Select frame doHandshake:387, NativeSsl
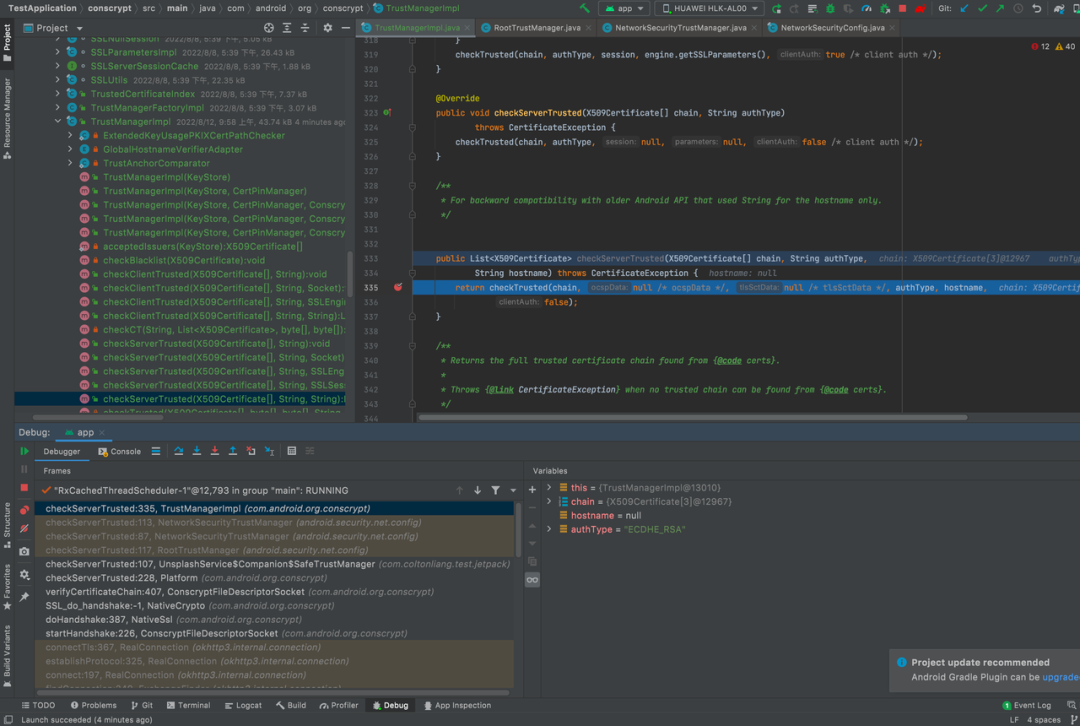 [x=274, y=619]
